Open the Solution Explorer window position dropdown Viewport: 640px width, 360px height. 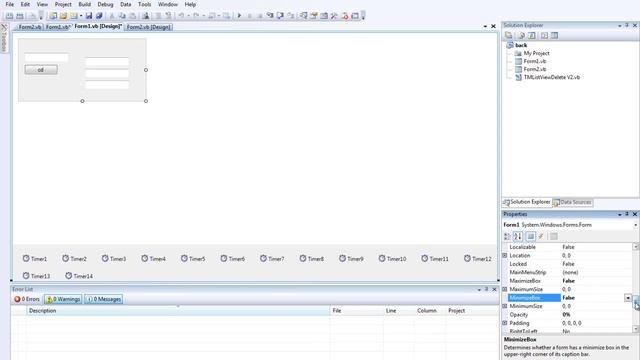click(x=620, y=25)
